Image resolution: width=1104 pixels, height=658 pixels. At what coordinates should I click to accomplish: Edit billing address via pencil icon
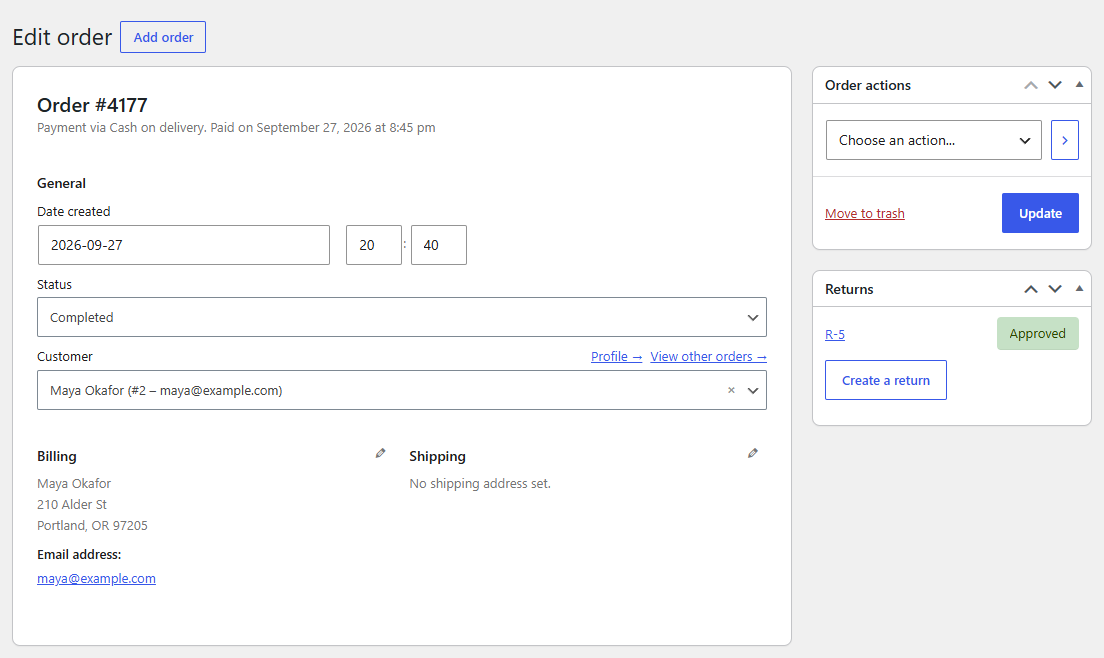pos(380,453)
